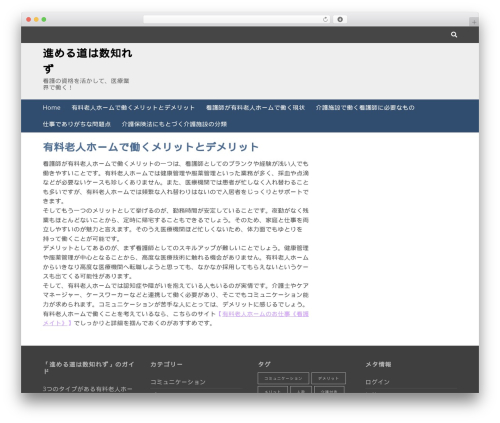Minimize the window with the yellow button

(36, 19)
